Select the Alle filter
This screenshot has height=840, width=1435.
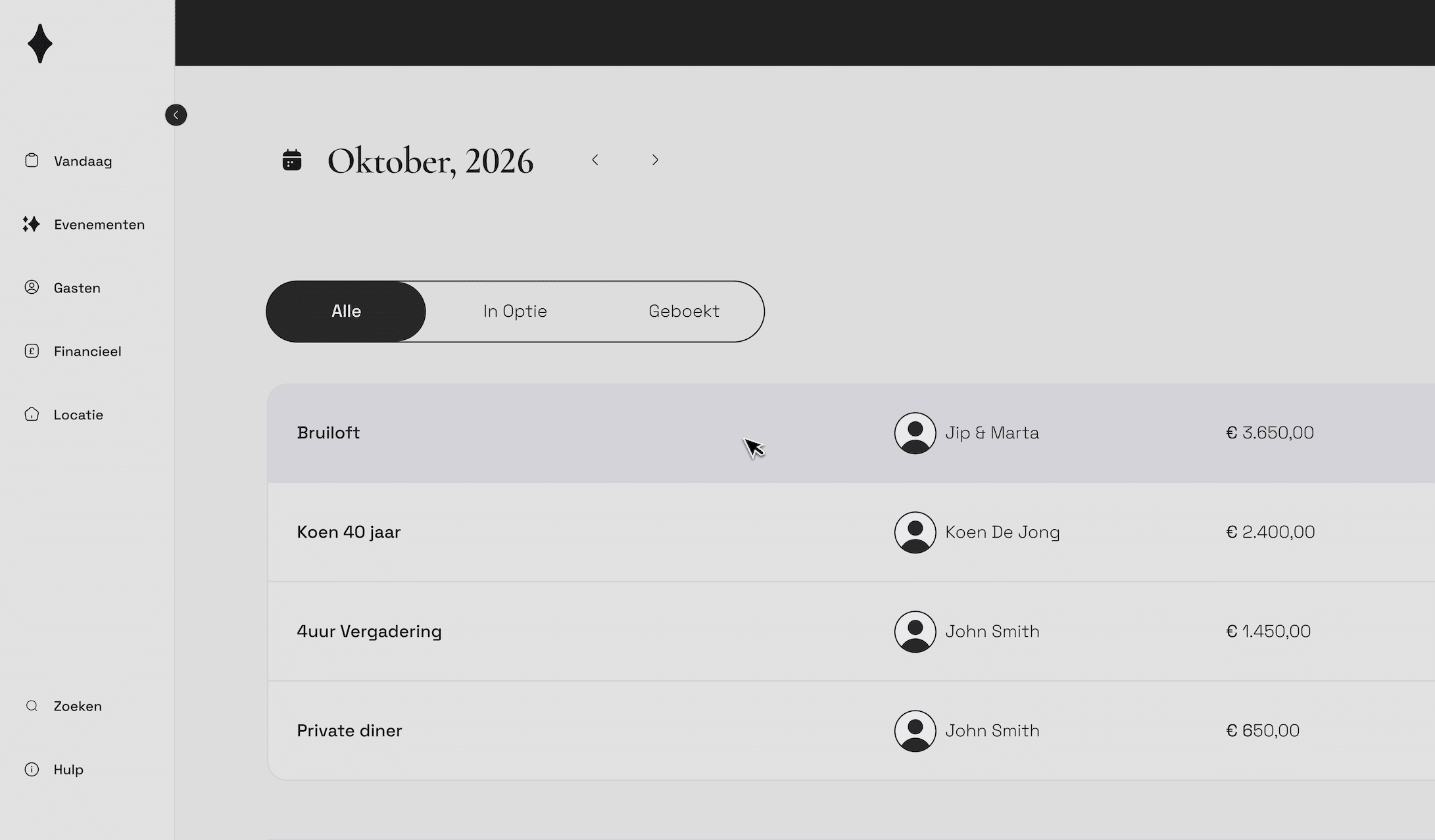[346, 311]
